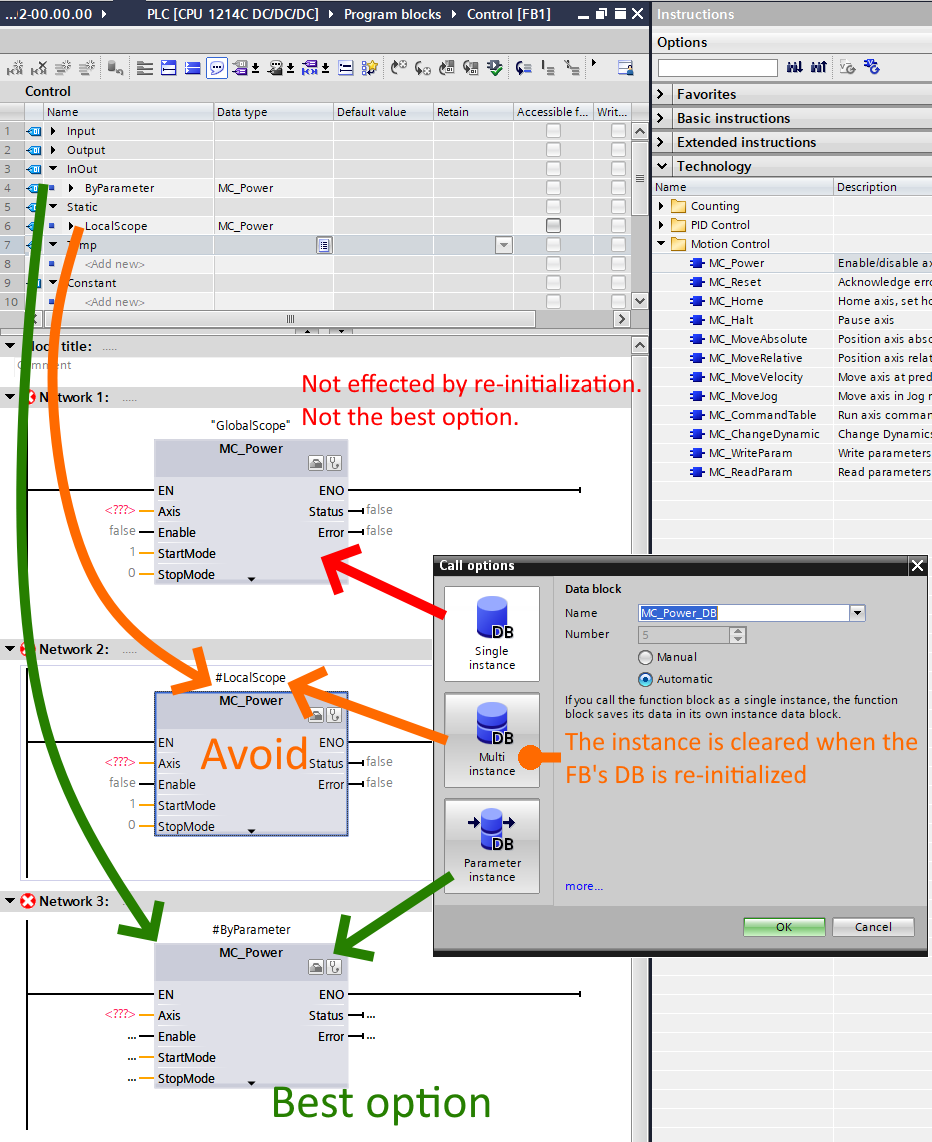The width and height of the screenshot is (932, 1142).
Task: Toggle Accessible checkbox in the InOut row
Action: click(x=553, y=168)
